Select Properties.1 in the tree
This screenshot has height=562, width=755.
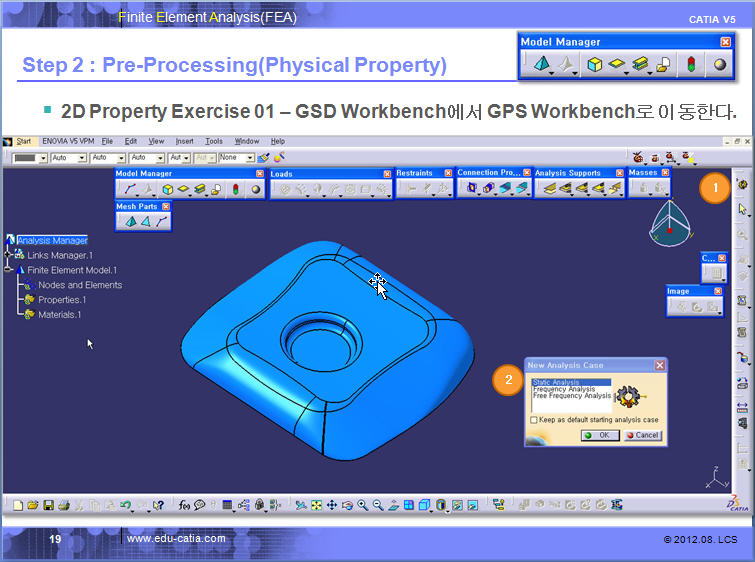[x=62, y=300]
